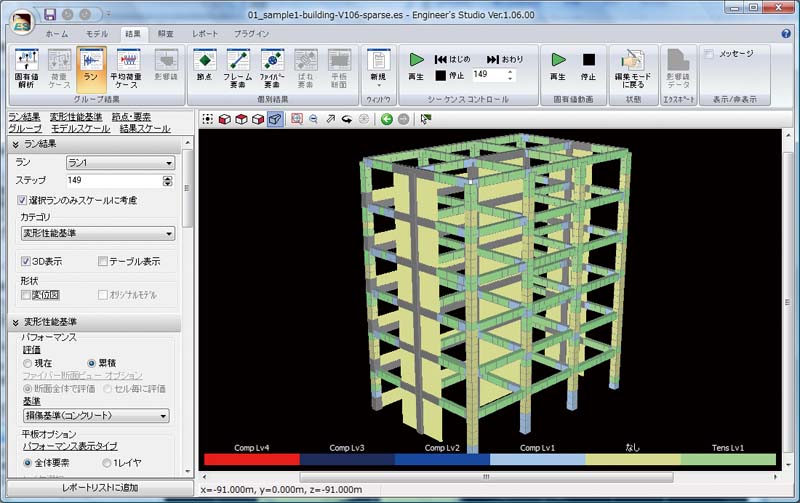This screenshot has width=800, height=503.
Task: Play the 固有値動画 eigenvalue animation
Action: pyautogui.click(x=558, y=67)
